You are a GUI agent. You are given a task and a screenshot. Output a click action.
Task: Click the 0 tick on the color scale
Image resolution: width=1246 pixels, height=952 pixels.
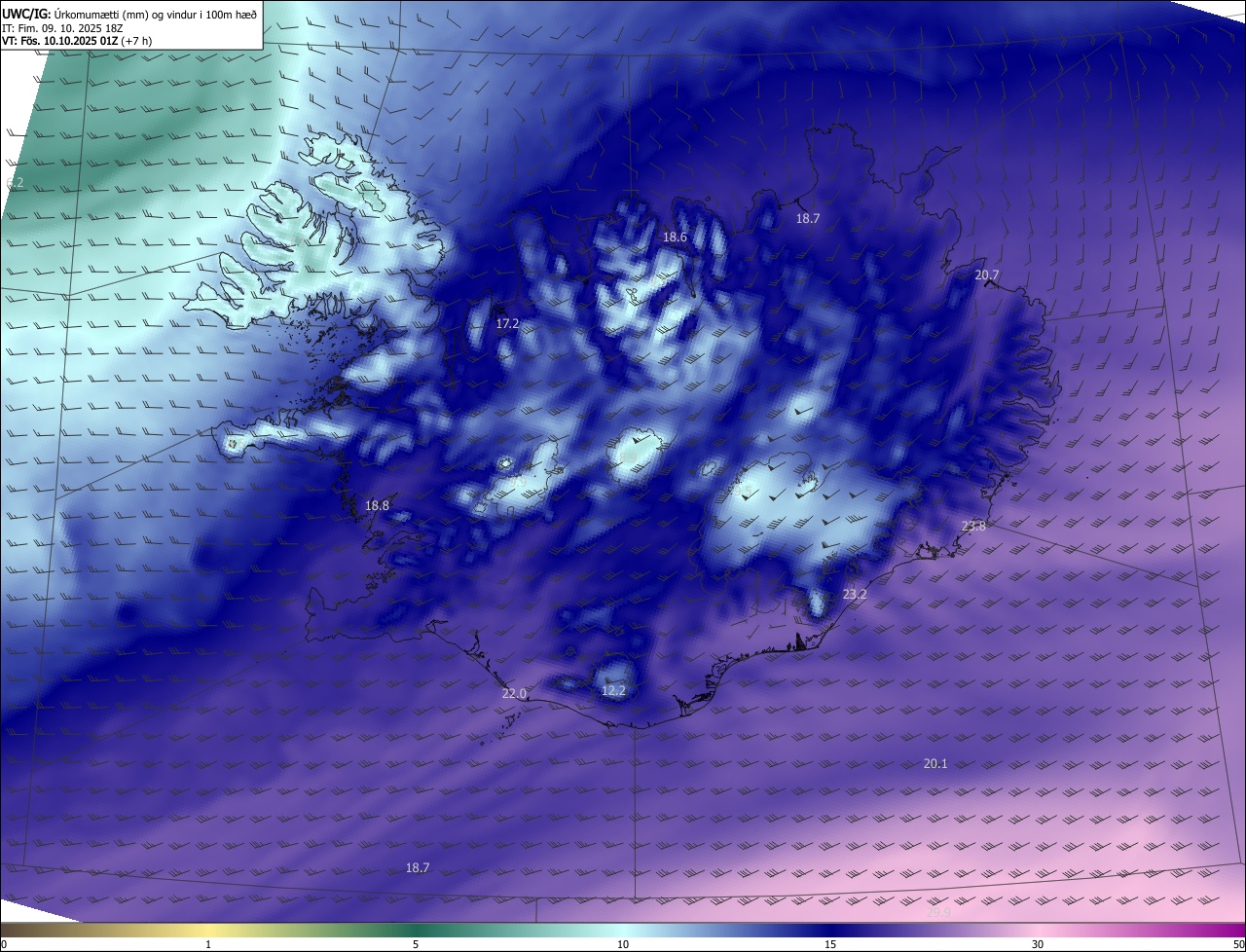3,945
